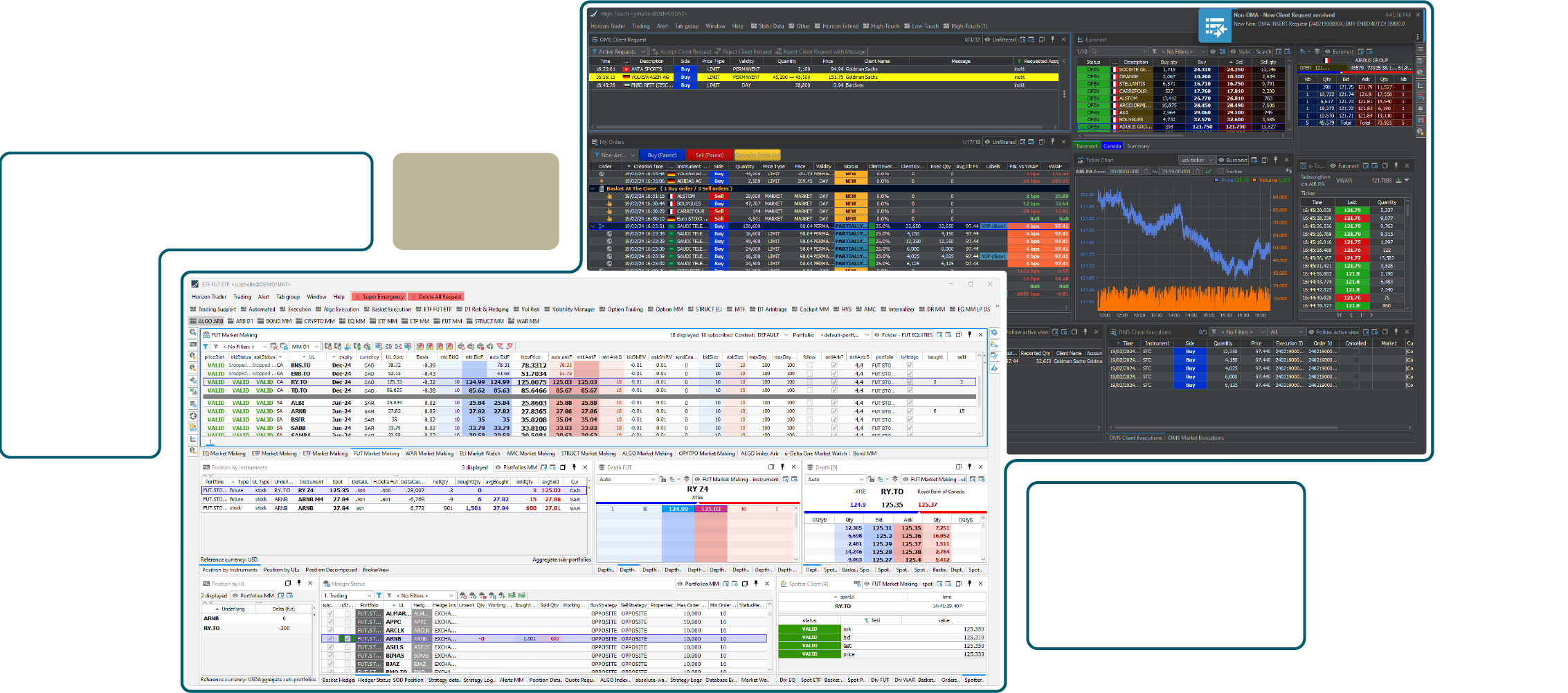This screenshot has width=1568, height=693.
Task: Switch to OMS Market Executions tab
Action: point(1196,438)
